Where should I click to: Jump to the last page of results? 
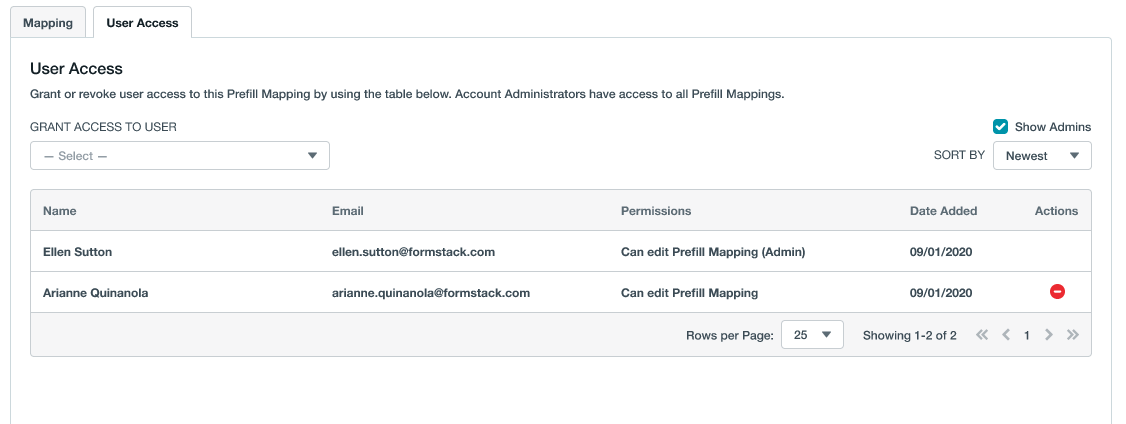tap(1072, 336)
